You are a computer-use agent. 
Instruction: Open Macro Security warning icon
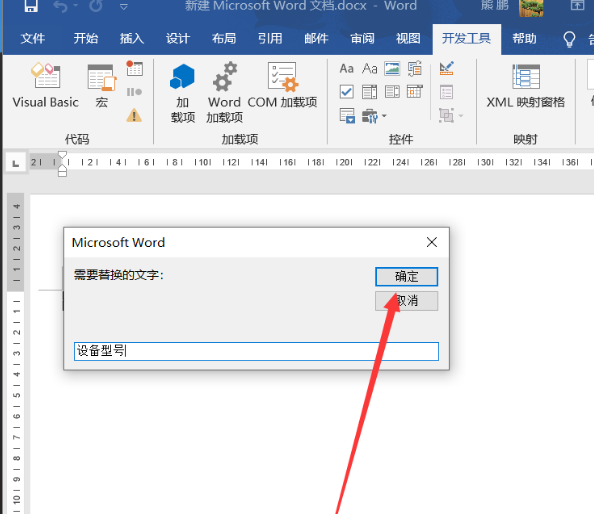[x=134, y=115]
